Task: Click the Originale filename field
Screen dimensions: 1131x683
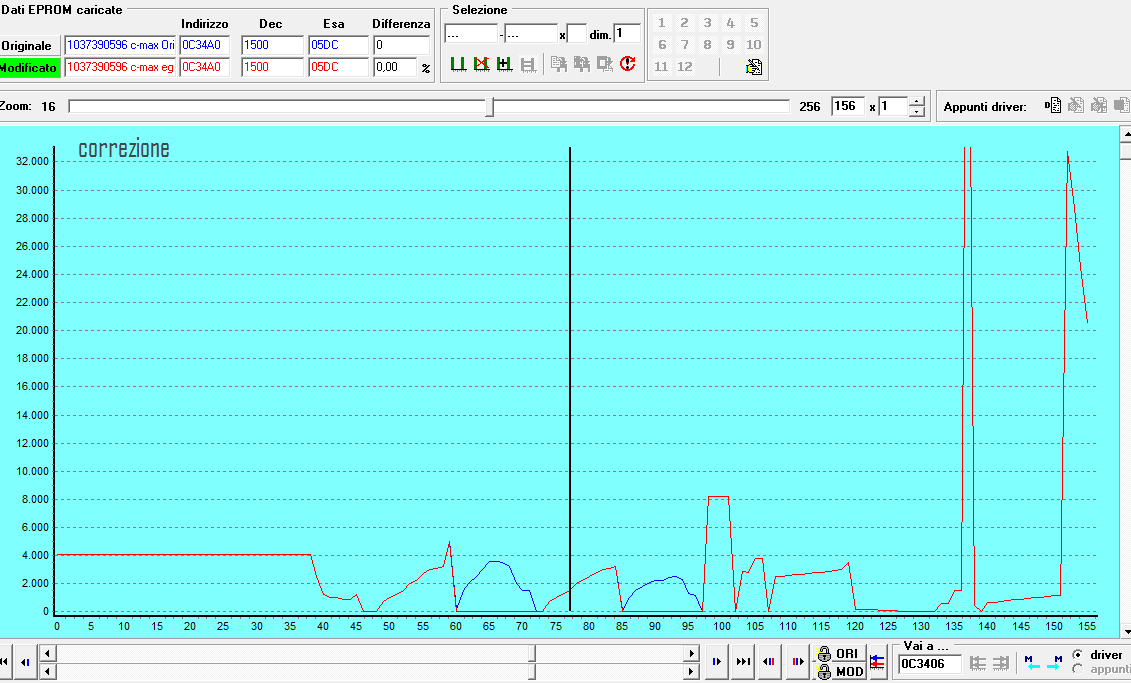Action: 120,45
